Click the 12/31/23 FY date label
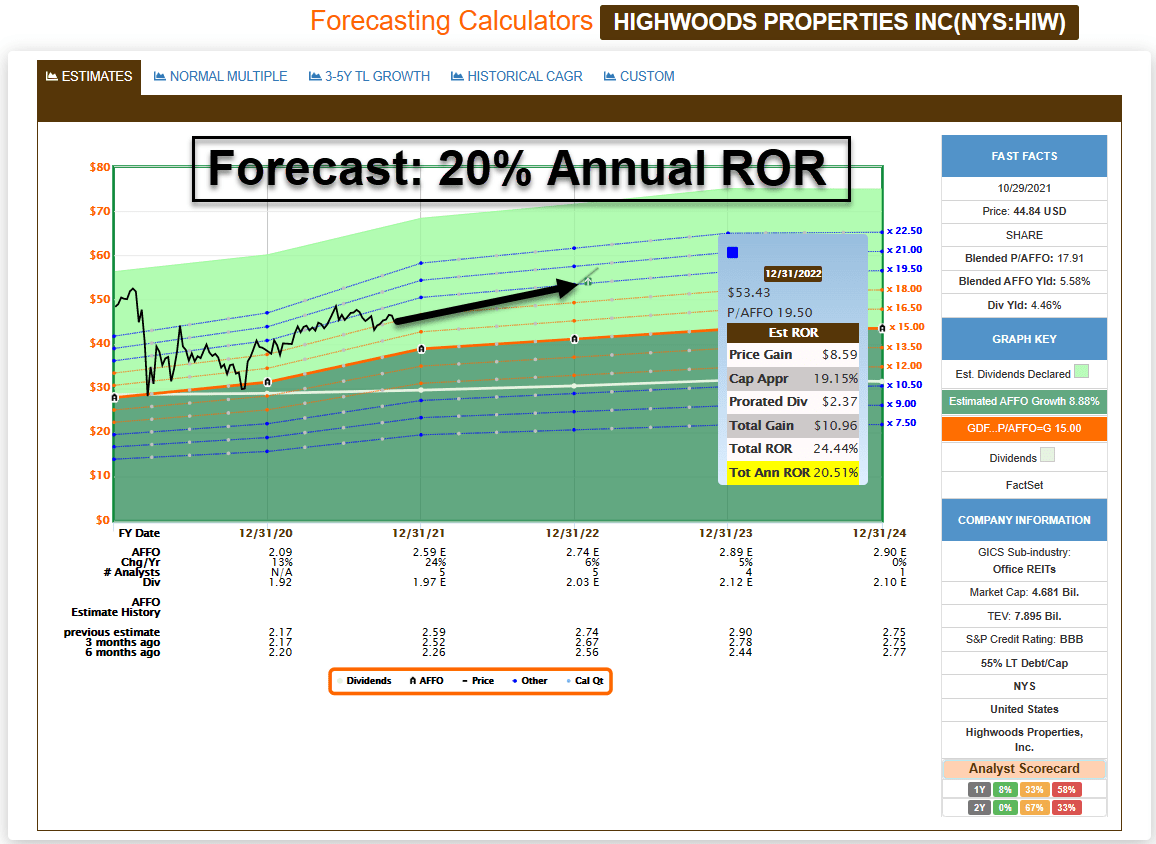The height and width of the screenshot is (844, 1156). tap(725, 533)
